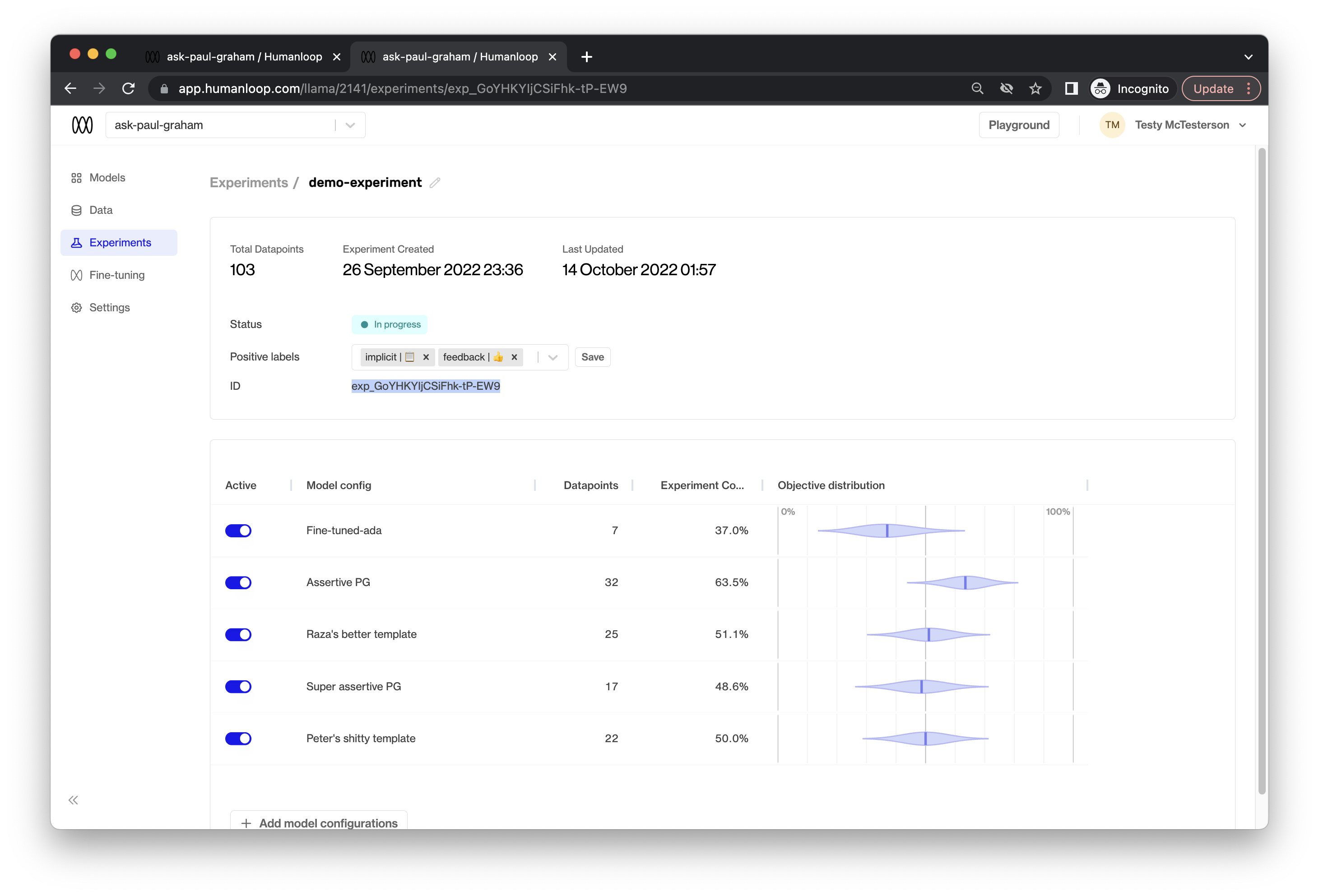Toggle off Peter's shitty template
1319x896 pixels.
click(x=238, y=739)
